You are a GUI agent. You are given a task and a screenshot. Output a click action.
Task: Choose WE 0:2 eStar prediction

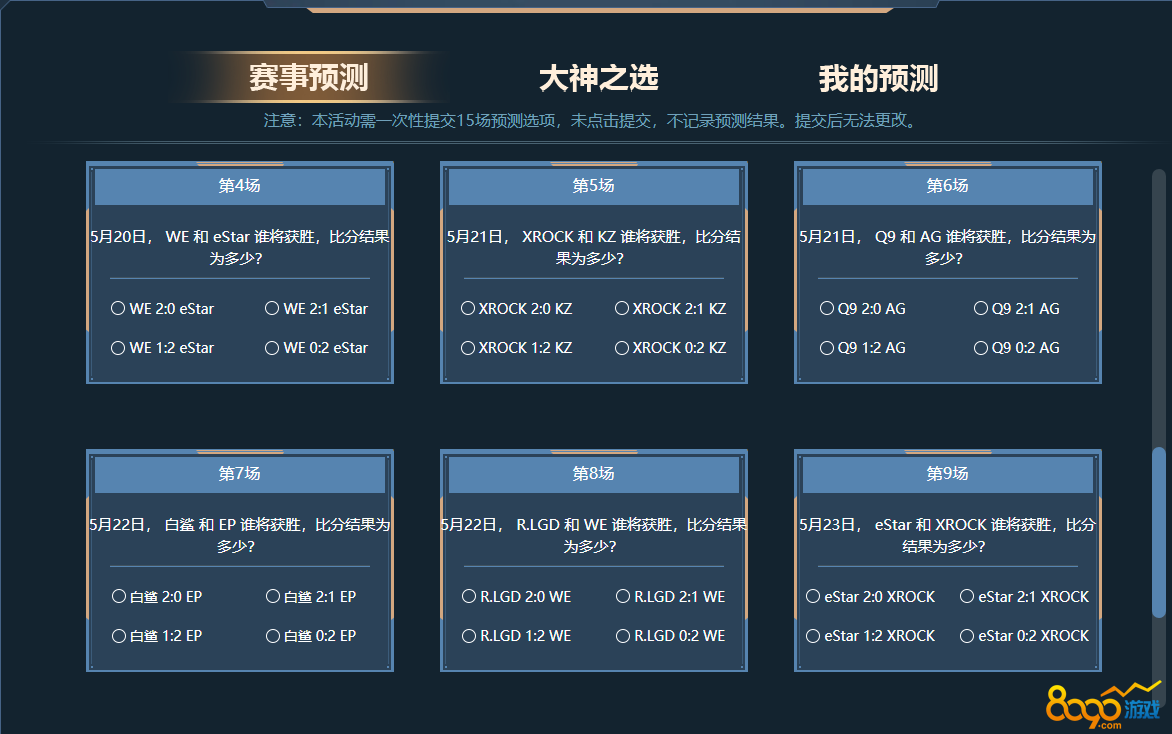tap(272, 348)
